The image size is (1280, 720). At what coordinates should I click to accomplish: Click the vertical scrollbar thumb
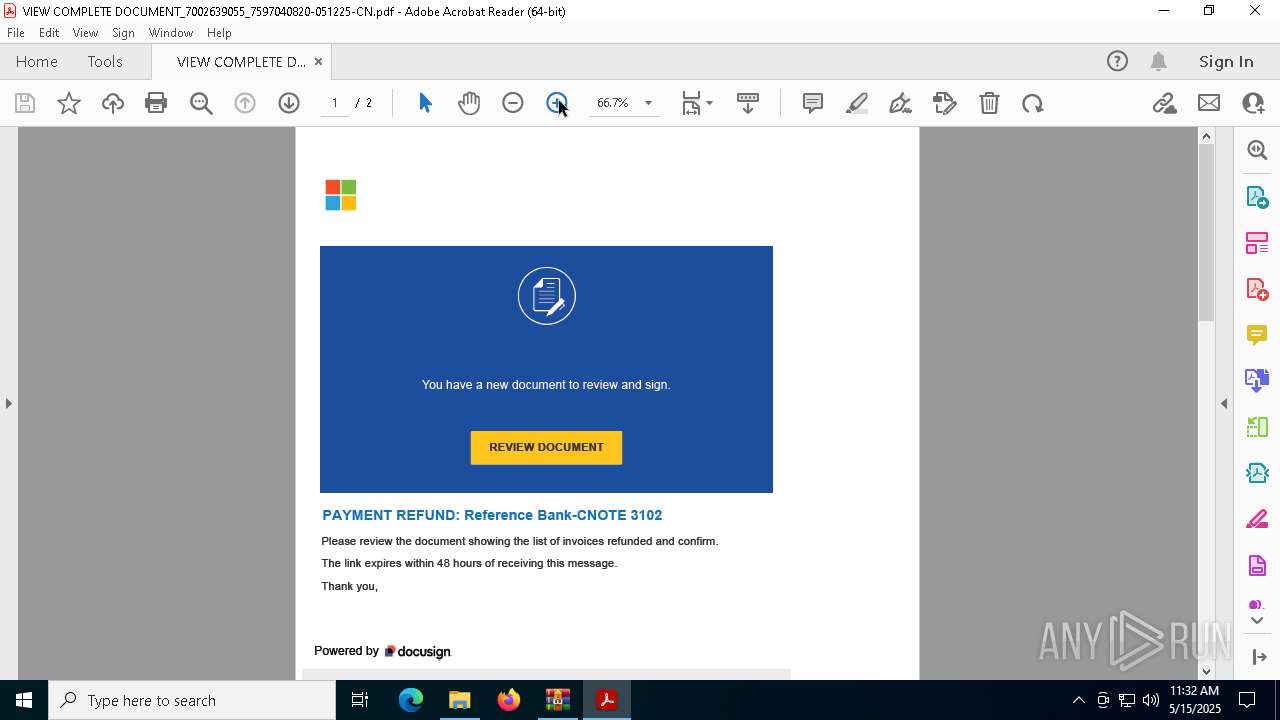coord(1206,232)
